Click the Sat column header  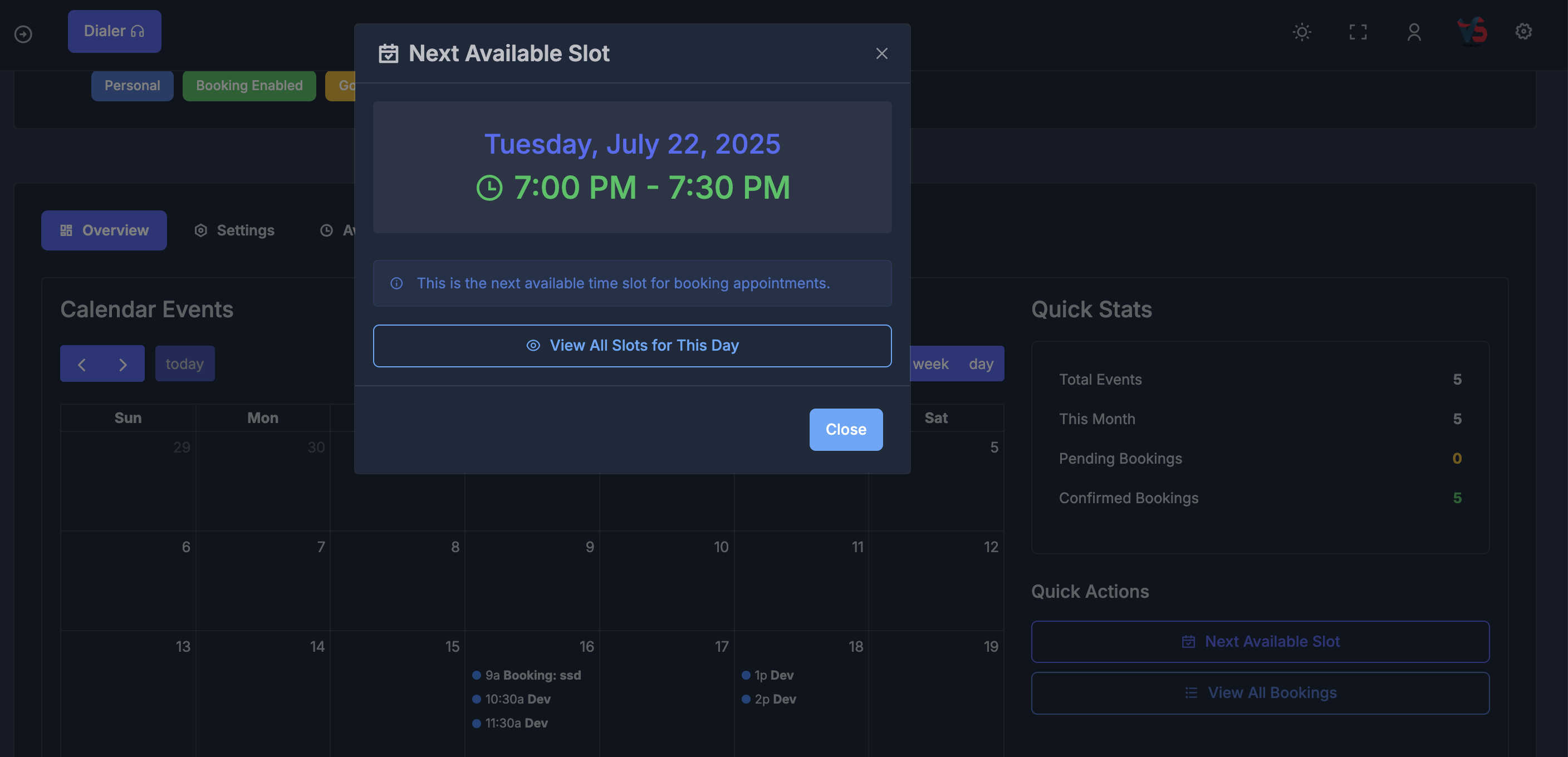[935, 418]
